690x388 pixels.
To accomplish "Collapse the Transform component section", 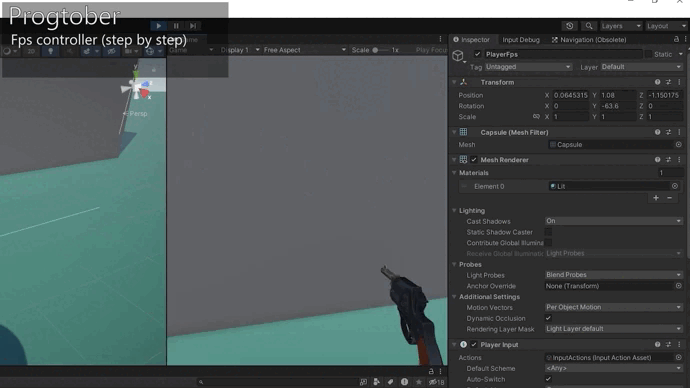I will point(454,82).
